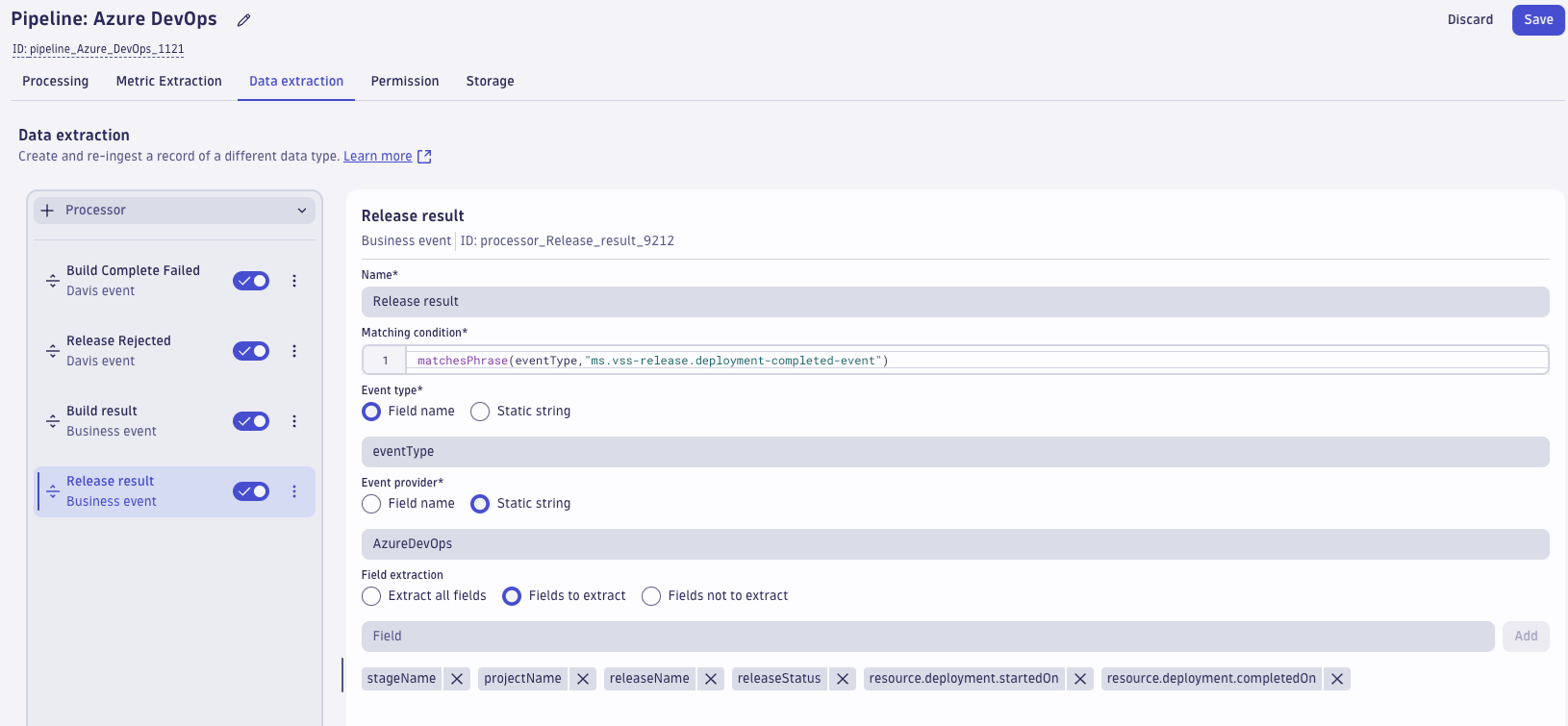Viewport: 1568px width, 726px height.
Task: Grab drag handle for Build Complete Failed
Action: (53, 281)
